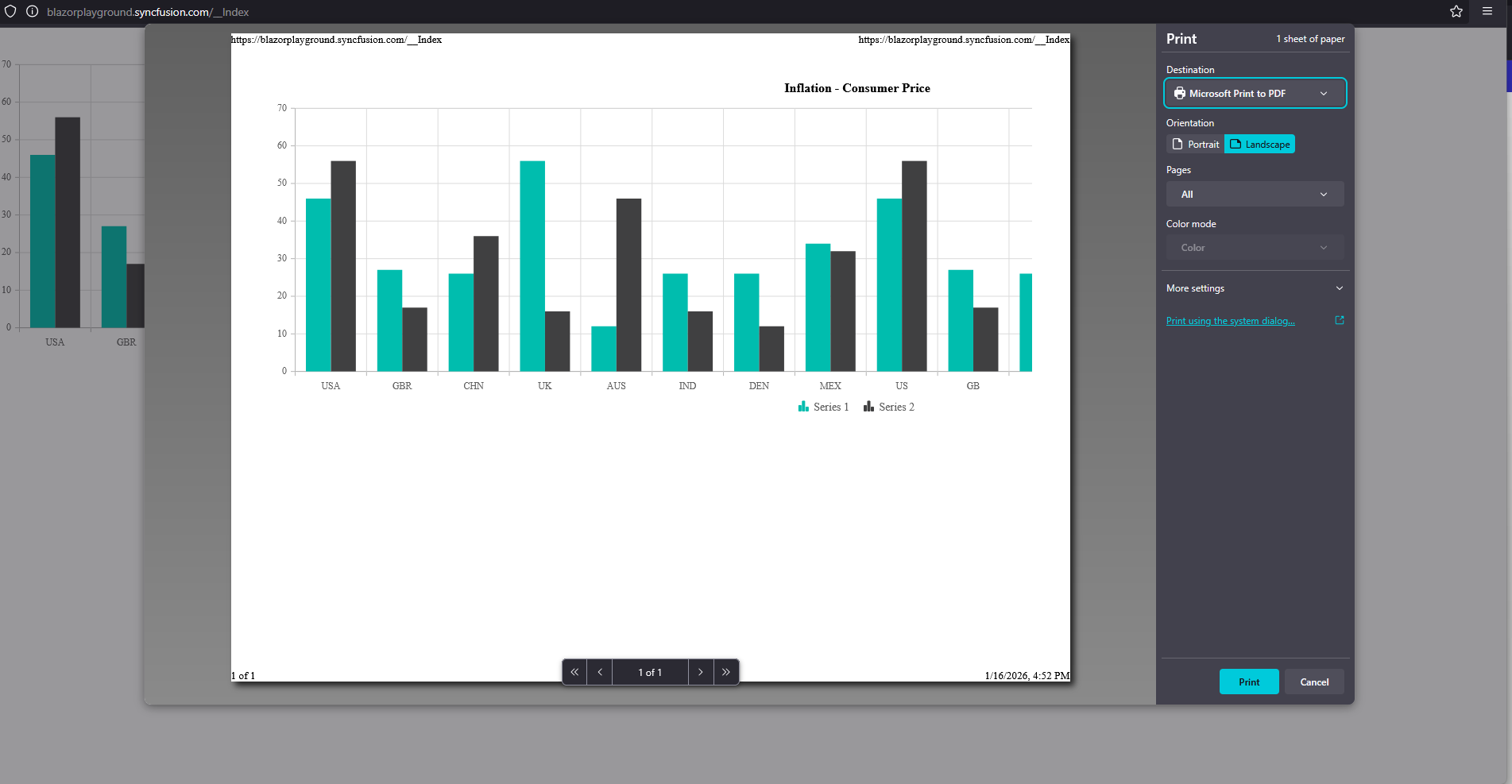1512x784 pixels.
Task: Click Print using the system dialog link
Action: (1230, 321)
